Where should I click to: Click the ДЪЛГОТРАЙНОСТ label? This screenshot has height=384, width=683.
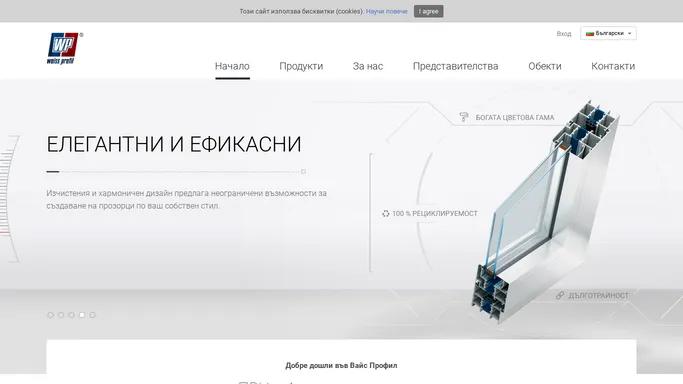tap(598, 296)
